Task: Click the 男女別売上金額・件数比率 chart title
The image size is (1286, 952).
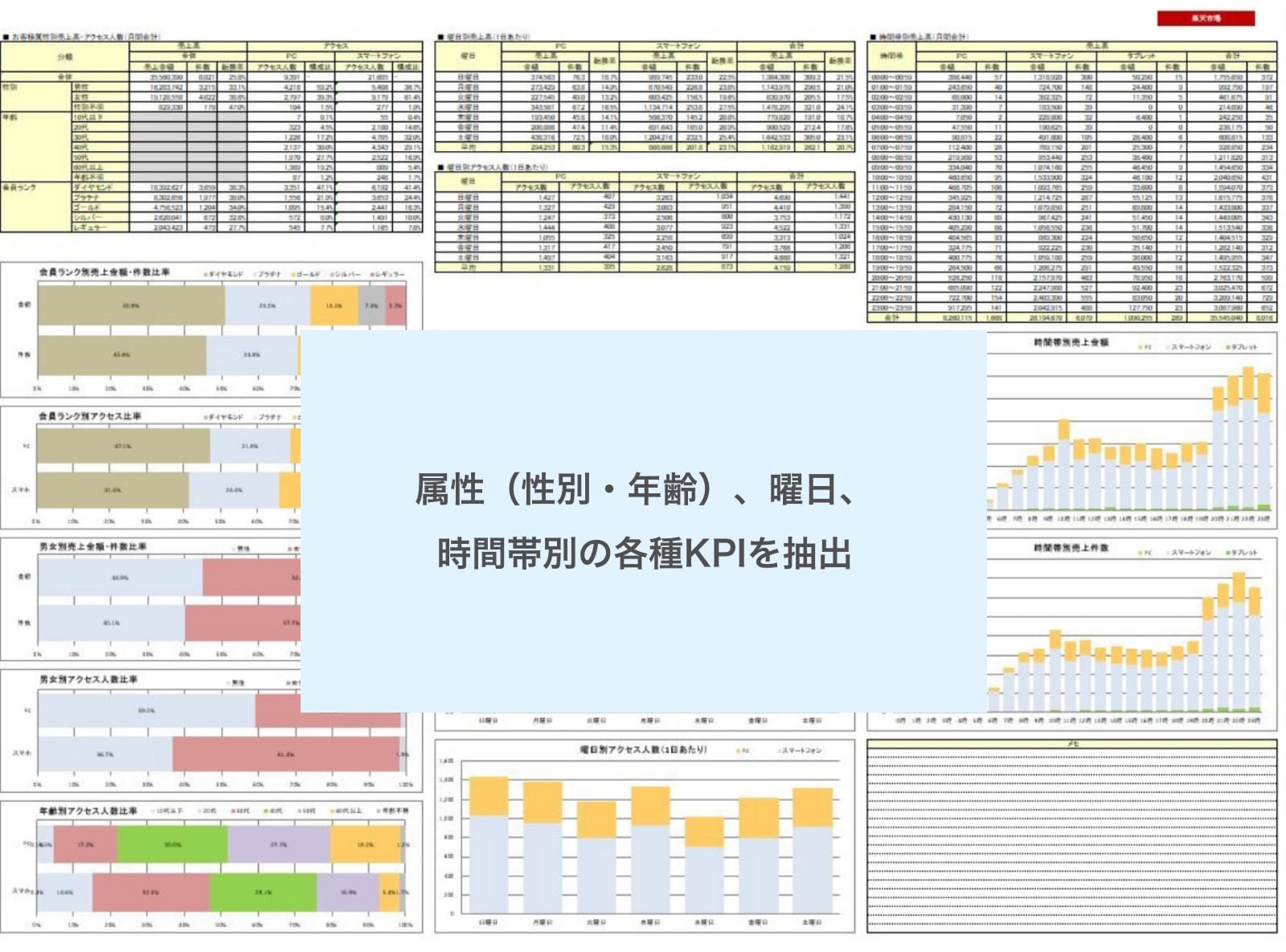Action: pyautogui.click(x=93, y=546)
